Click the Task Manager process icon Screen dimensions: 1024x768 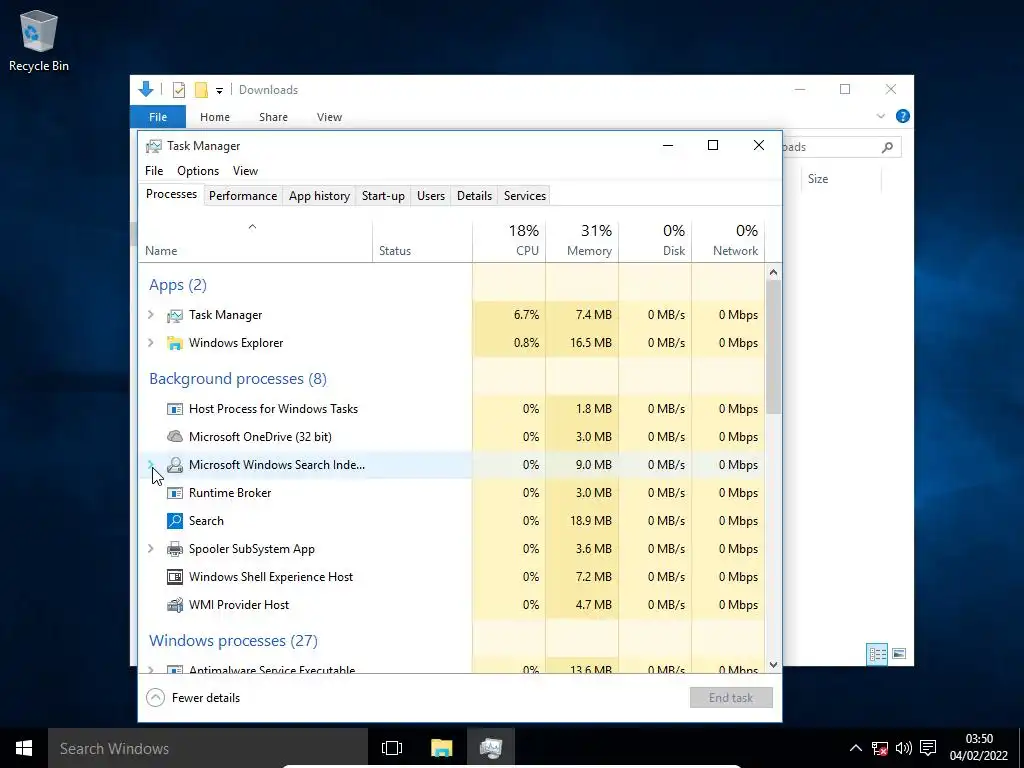click(174, 315)
